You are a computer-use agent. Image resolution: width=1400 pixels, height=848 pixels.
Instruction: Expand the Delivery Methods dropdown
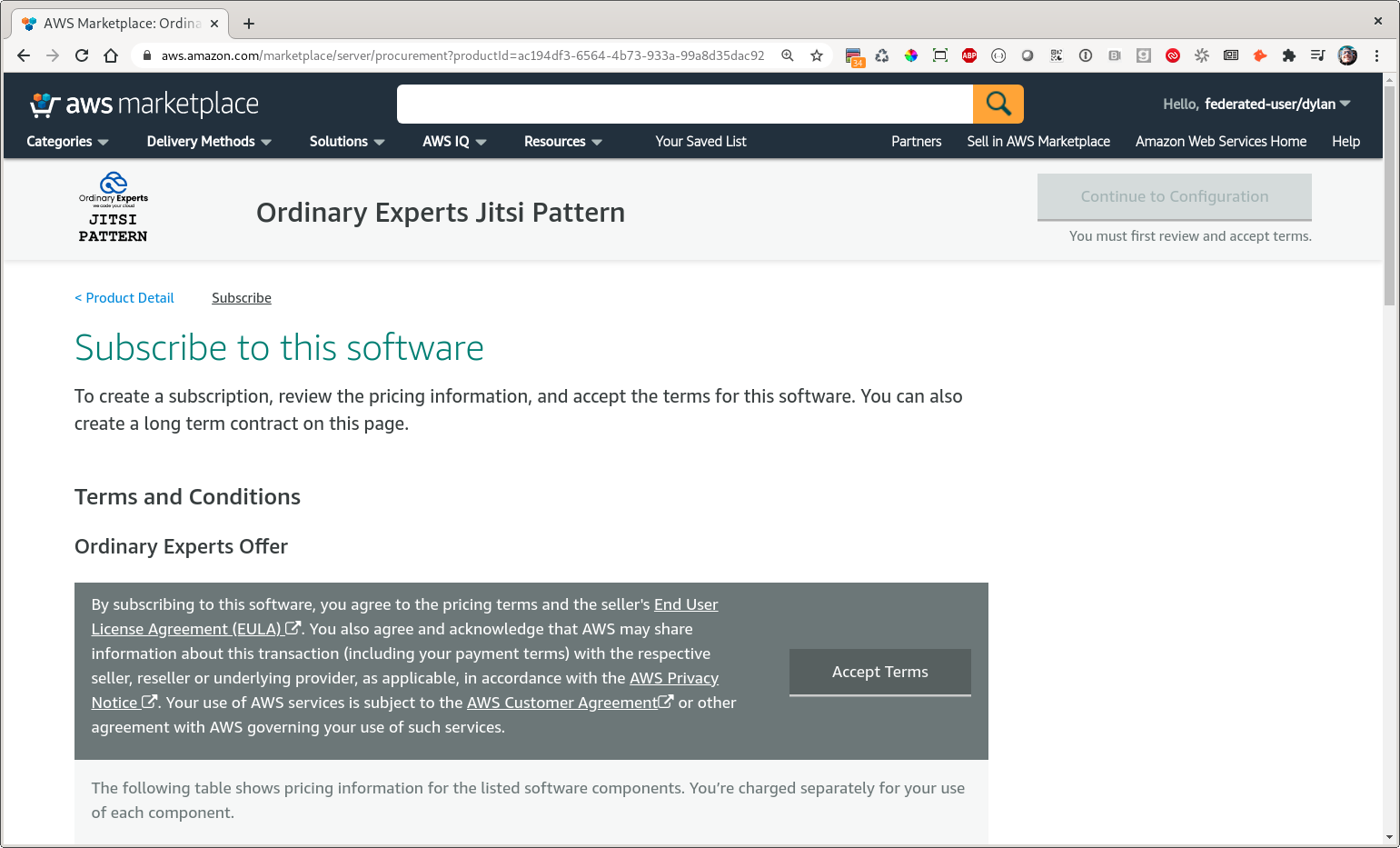tap(209, 142)
